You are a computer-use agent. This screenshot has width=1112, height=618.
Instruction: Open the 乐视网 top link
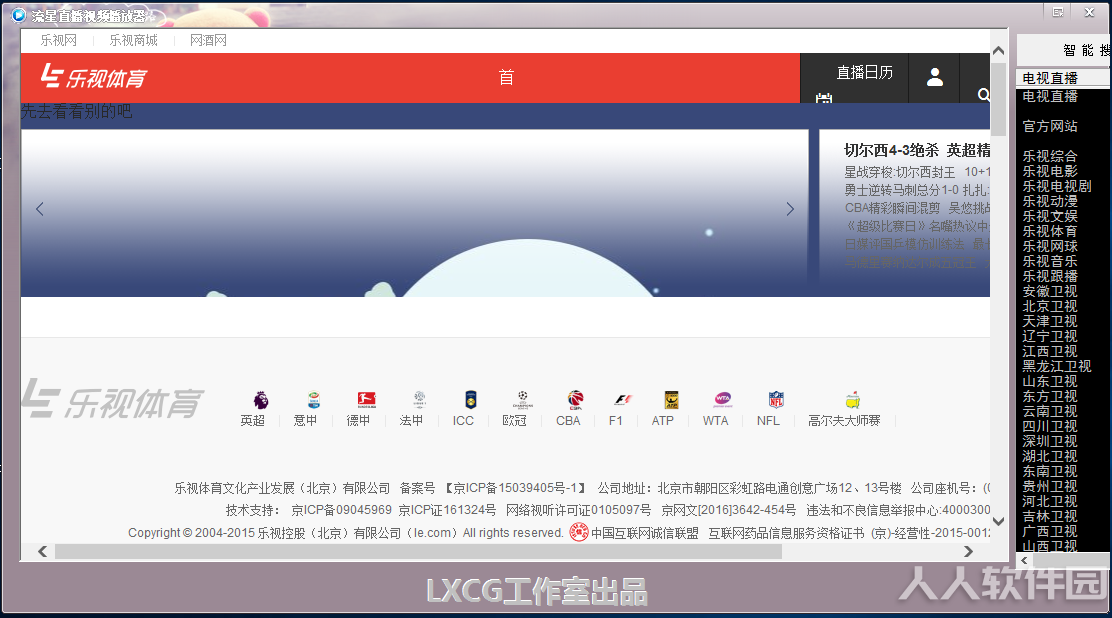(58, 40)
